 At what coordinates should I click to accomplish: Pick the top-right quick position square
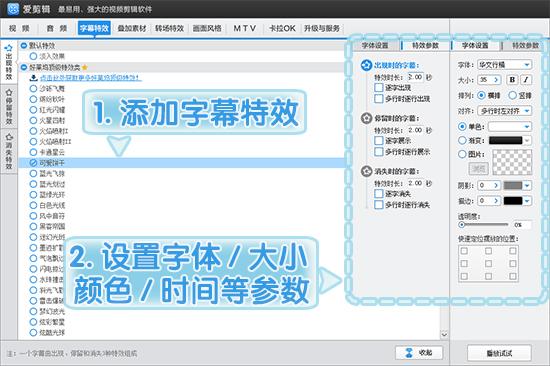coord(513,251)
